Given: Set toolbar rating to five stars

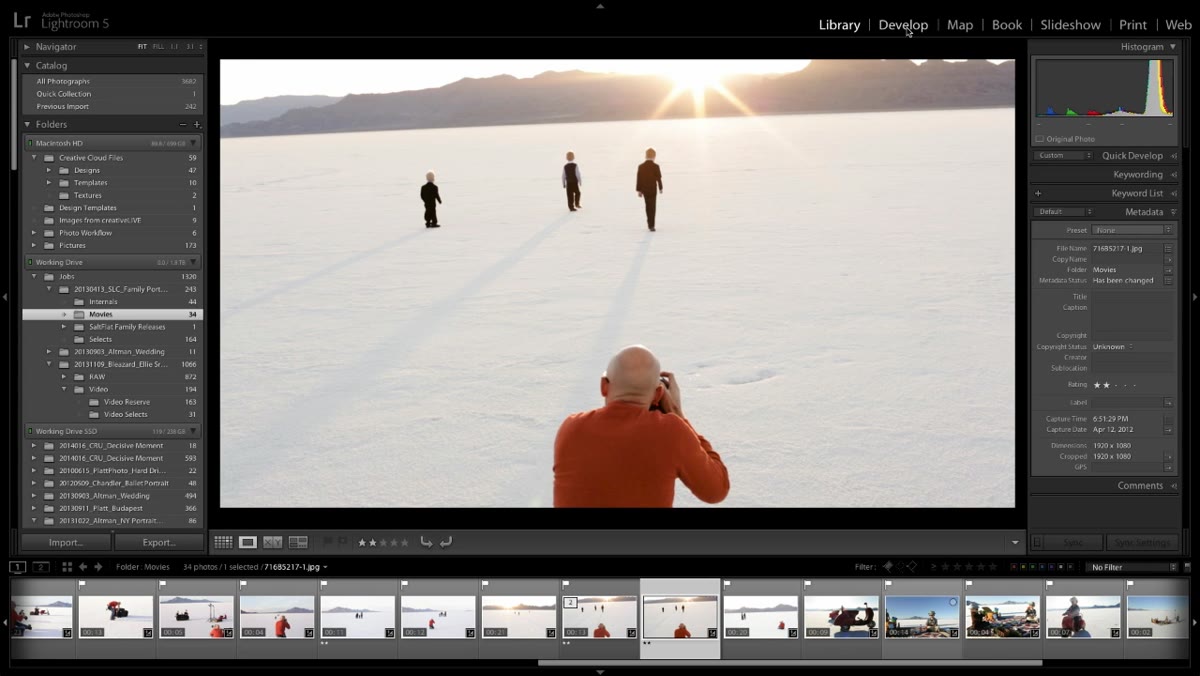Looking at the screenshot, I should [x=405, y=542].
